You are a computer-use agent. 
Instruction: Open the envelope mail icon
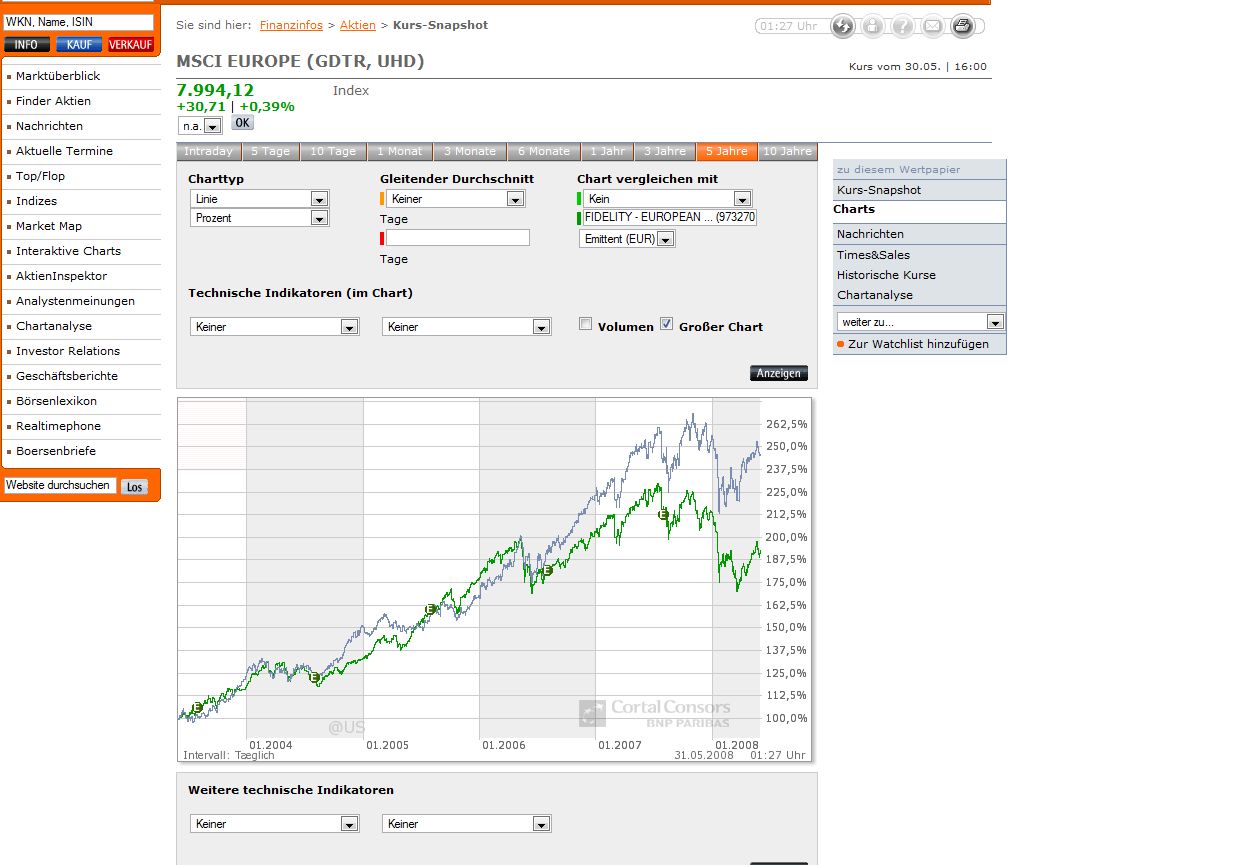tap(932, 26)
